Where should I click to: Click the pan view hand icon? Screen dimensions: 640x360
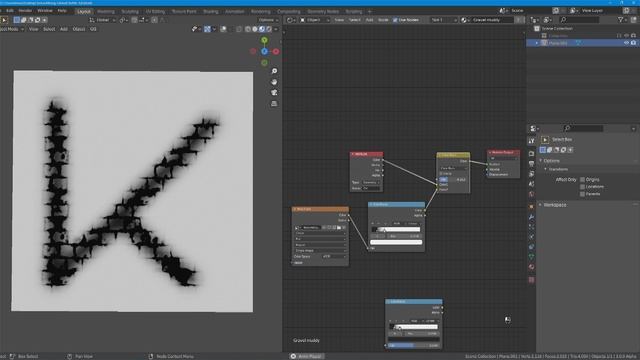274,82
